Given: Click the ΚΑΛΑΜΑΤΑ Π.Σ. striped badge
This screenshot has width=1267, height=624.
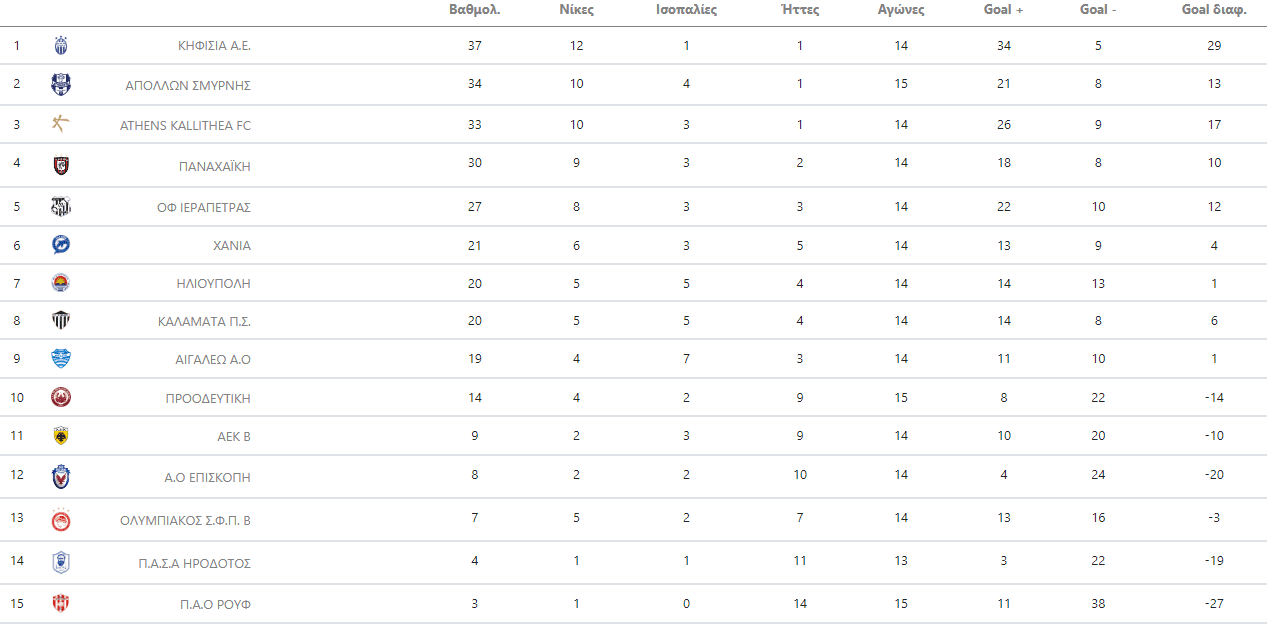Looking at the screenshot, I should (x=61, y=320).
